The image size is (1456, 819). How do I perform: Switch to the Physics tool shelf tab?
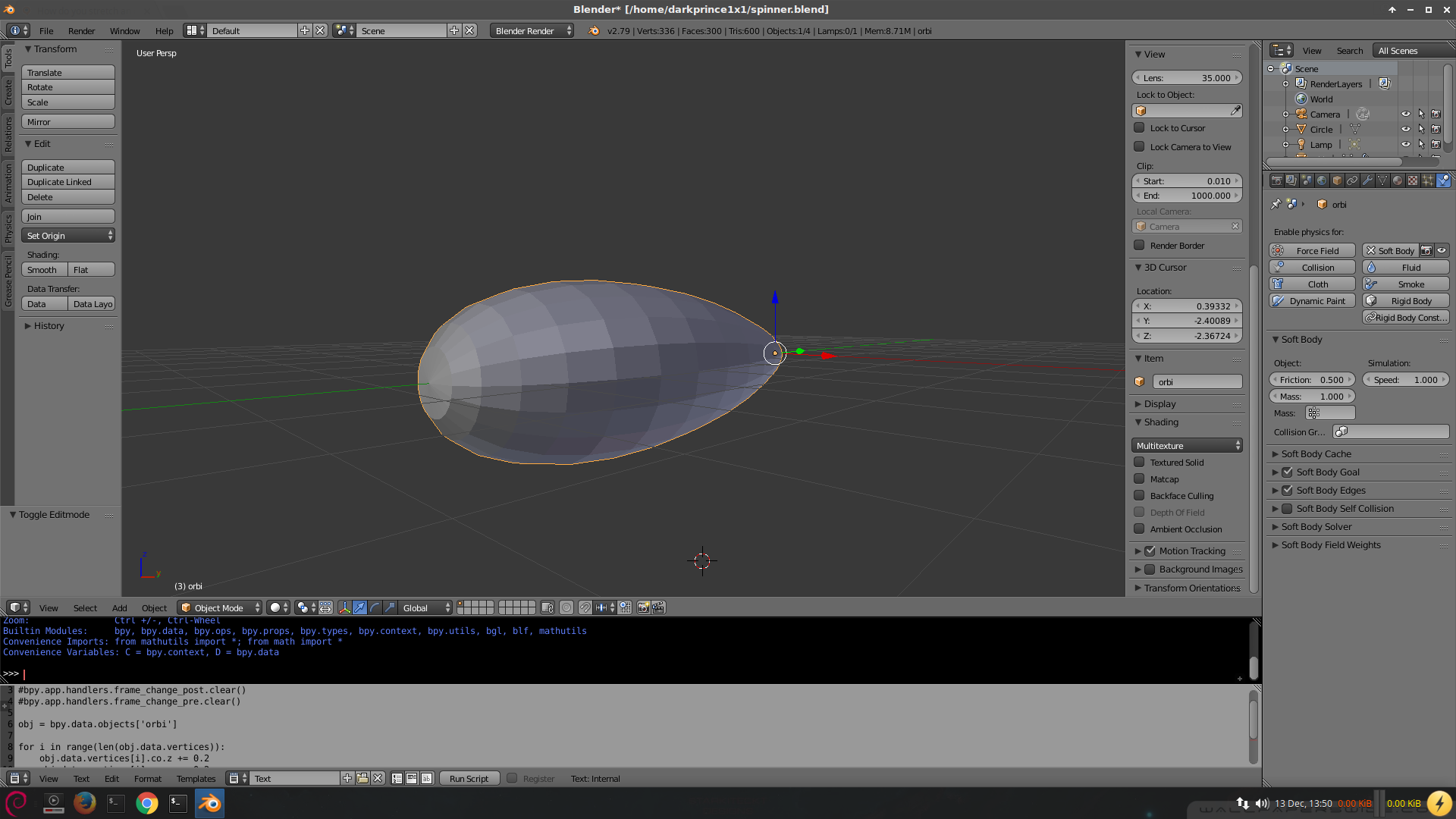[8, 227]
